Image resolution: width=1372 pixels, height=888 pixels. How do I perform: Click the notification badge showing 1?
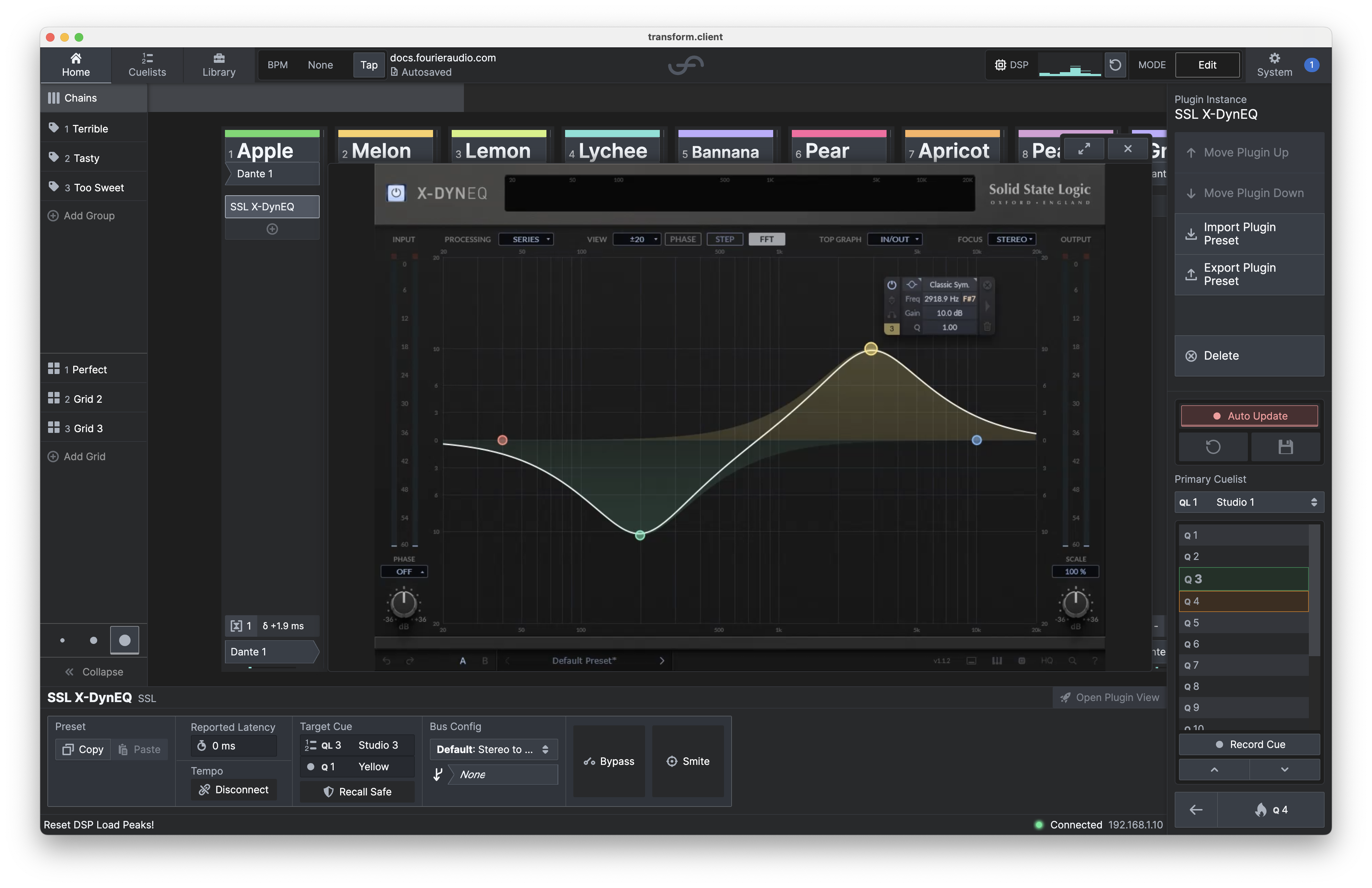click(x=1311, y=65)
